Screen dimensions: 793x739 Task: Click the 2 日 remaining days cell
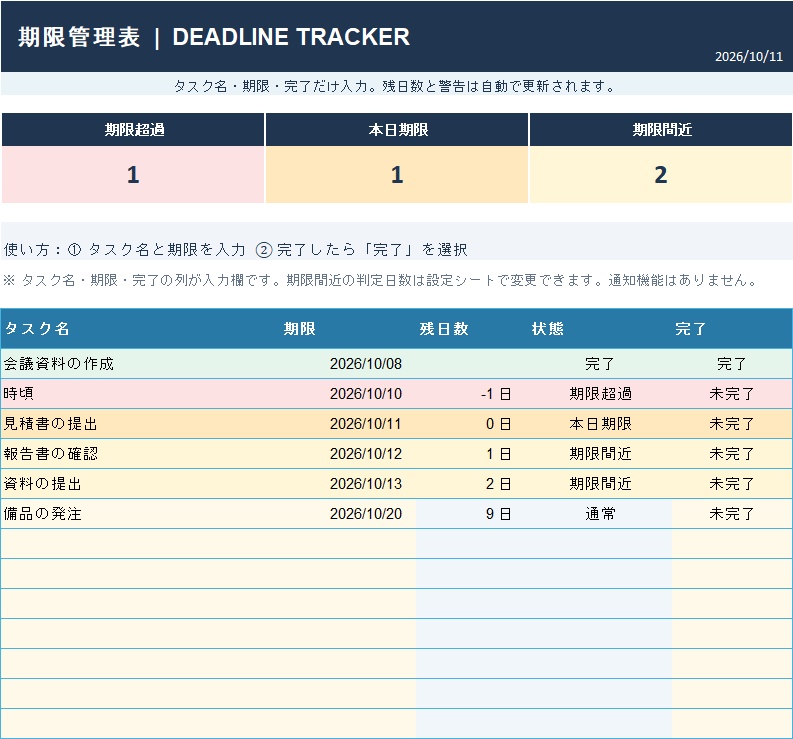pos(471,484)
